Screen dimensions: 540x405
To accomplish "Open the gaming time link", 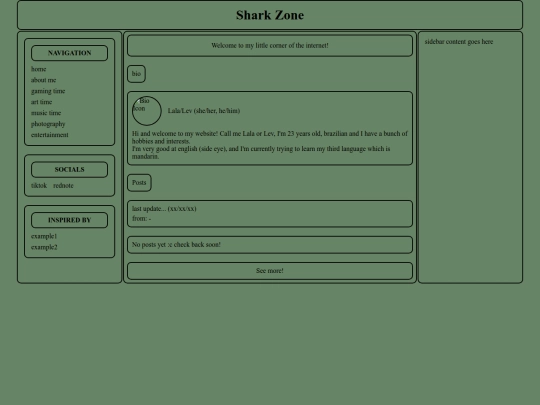I will 48,91.
